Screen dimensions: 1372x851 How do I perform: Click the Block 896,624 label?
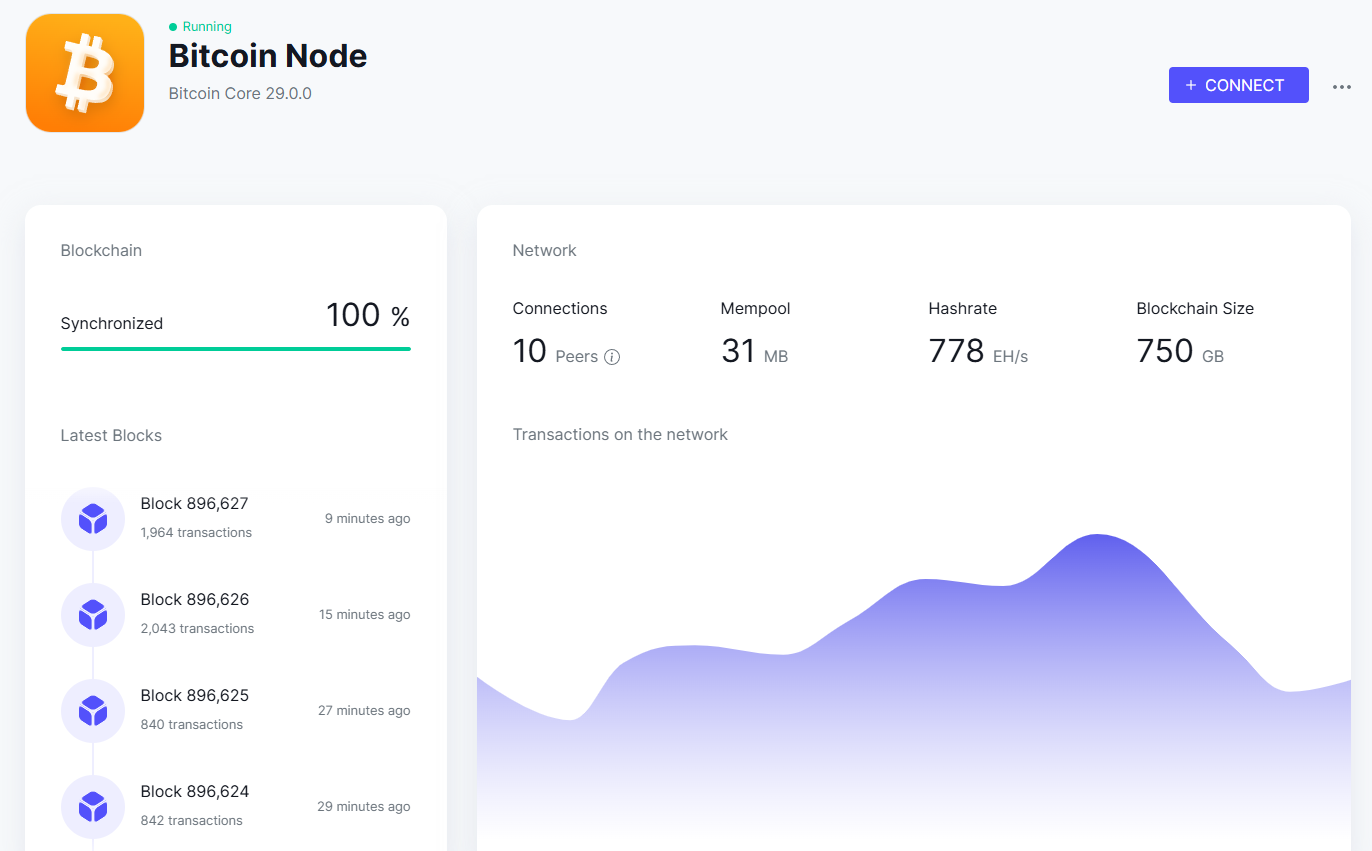coord(194,791)
